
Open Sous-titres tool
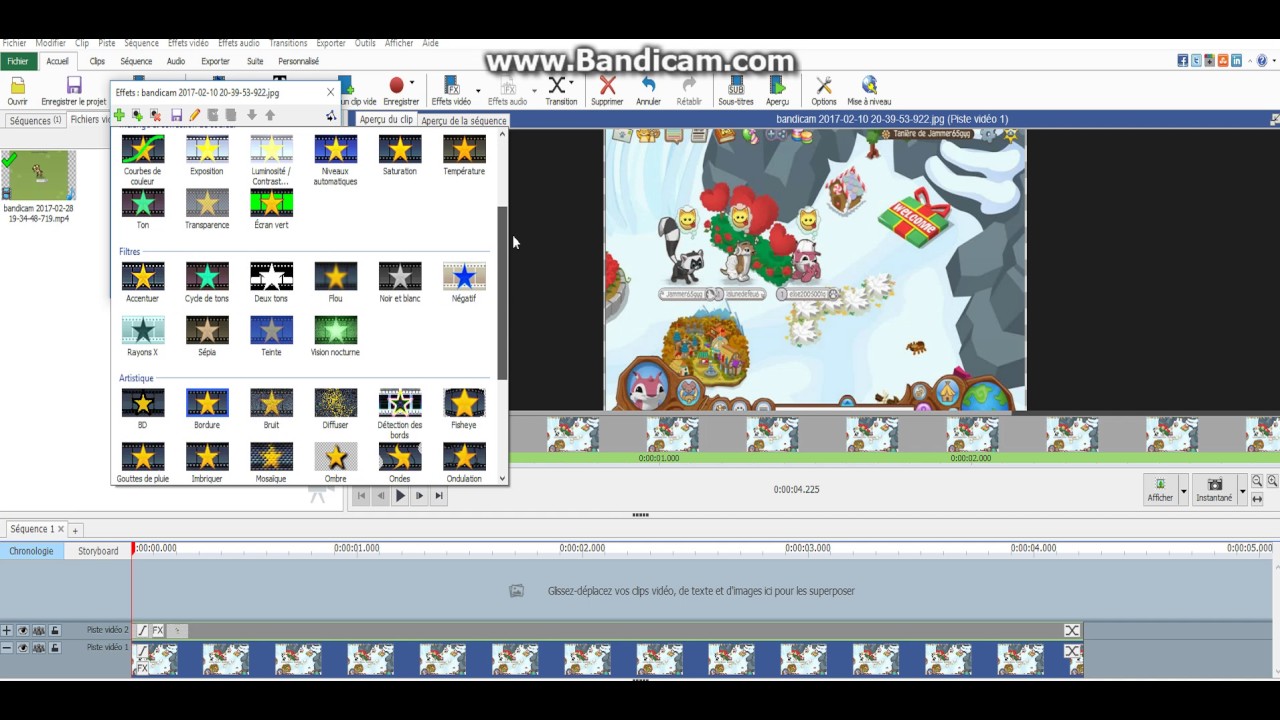pos(736,91)
